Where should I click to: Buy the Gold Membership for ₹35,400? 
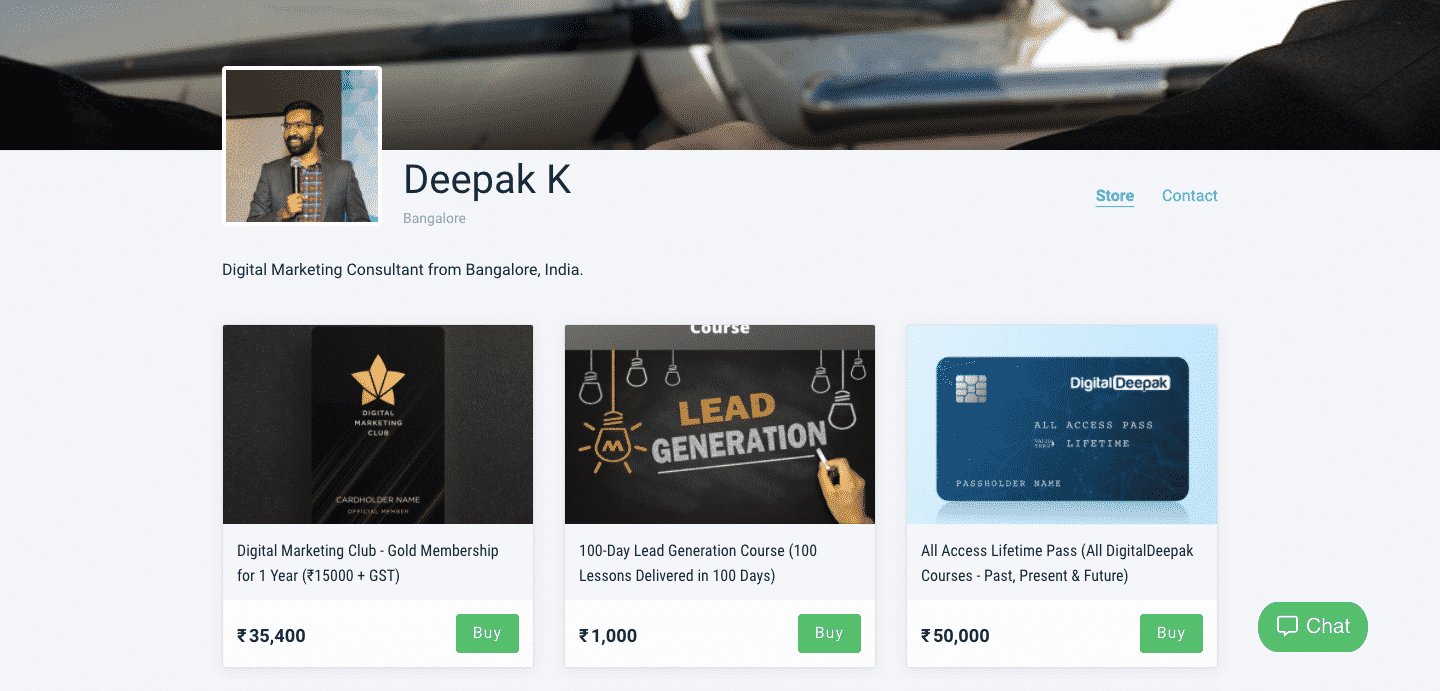point(487,633)
